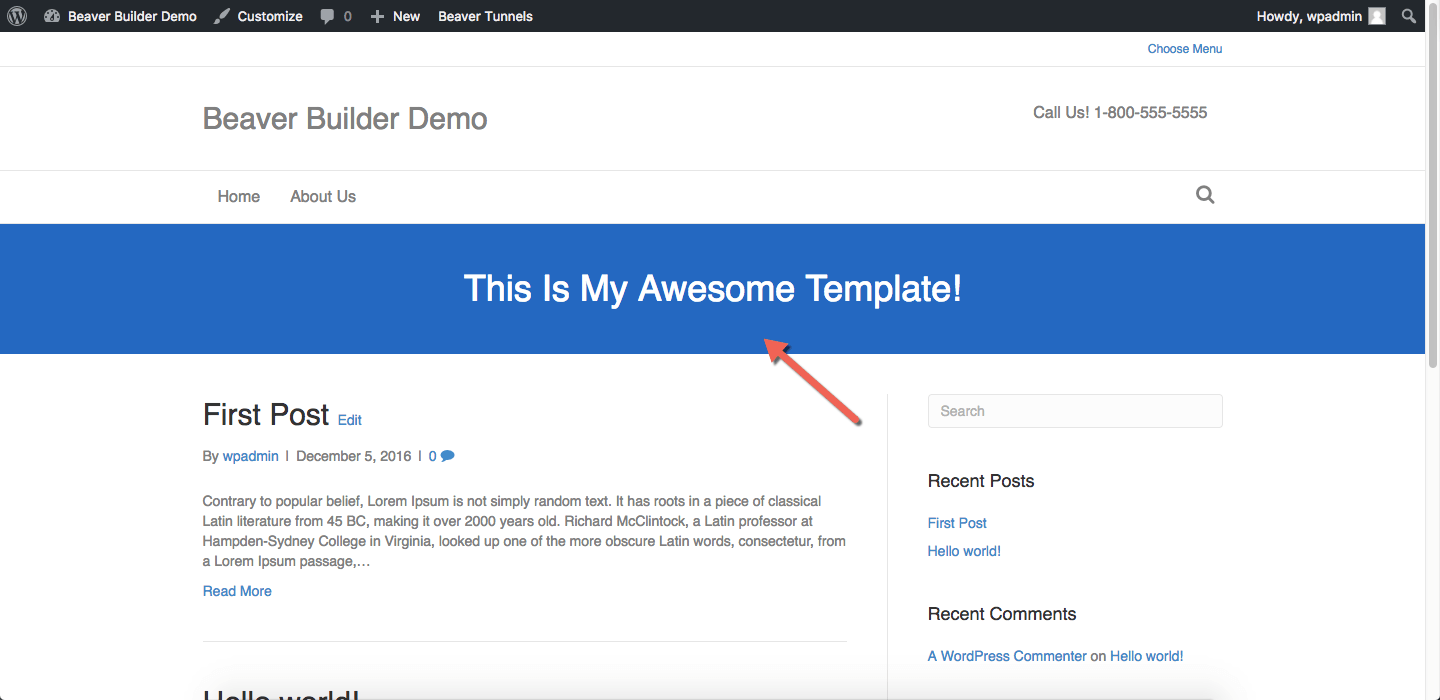
Task: Open Hello world! in Recent Posts
Action: (x=964, y=551)
